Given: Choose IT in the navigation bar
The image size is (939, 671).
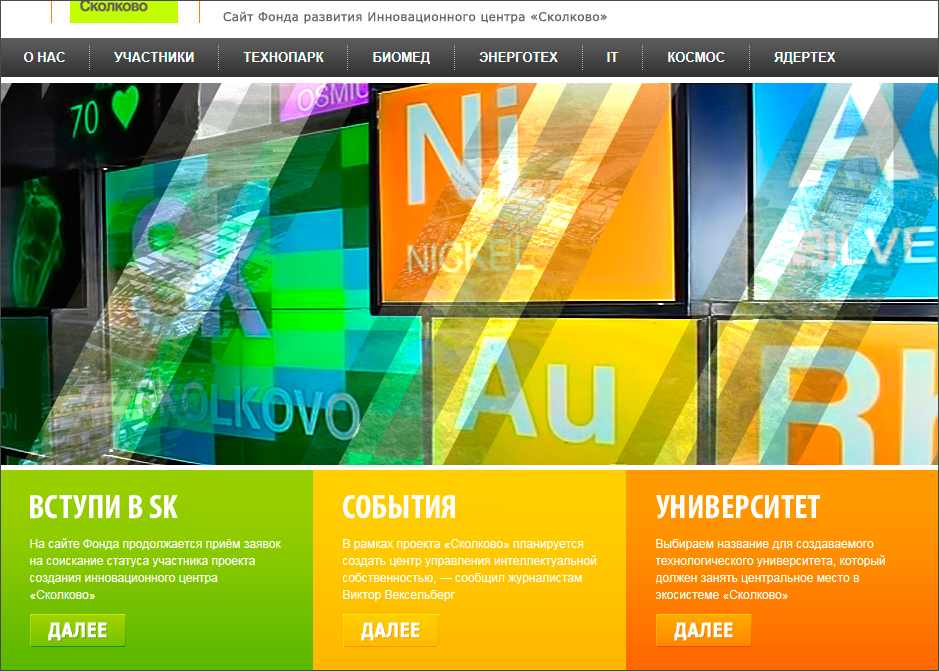Looking at the screenshot, I should [x=612, y=58].
